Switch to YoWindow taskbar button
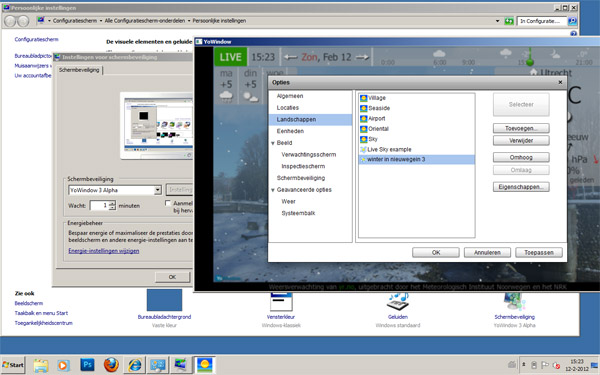Viewport: 600px width, 375px height. coord(204,365)
